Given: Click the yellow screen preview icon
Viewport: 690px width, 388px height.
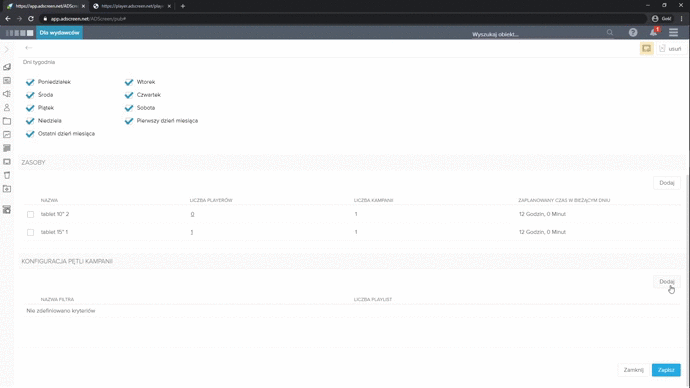Looking at the screenshot, I should (x=646, y=49).
